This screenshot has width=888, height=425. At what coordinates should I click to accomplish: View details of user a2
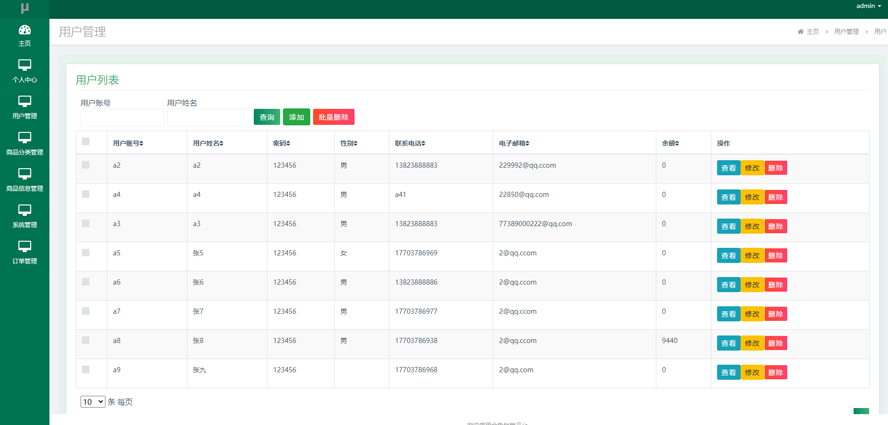coord(728,168)
